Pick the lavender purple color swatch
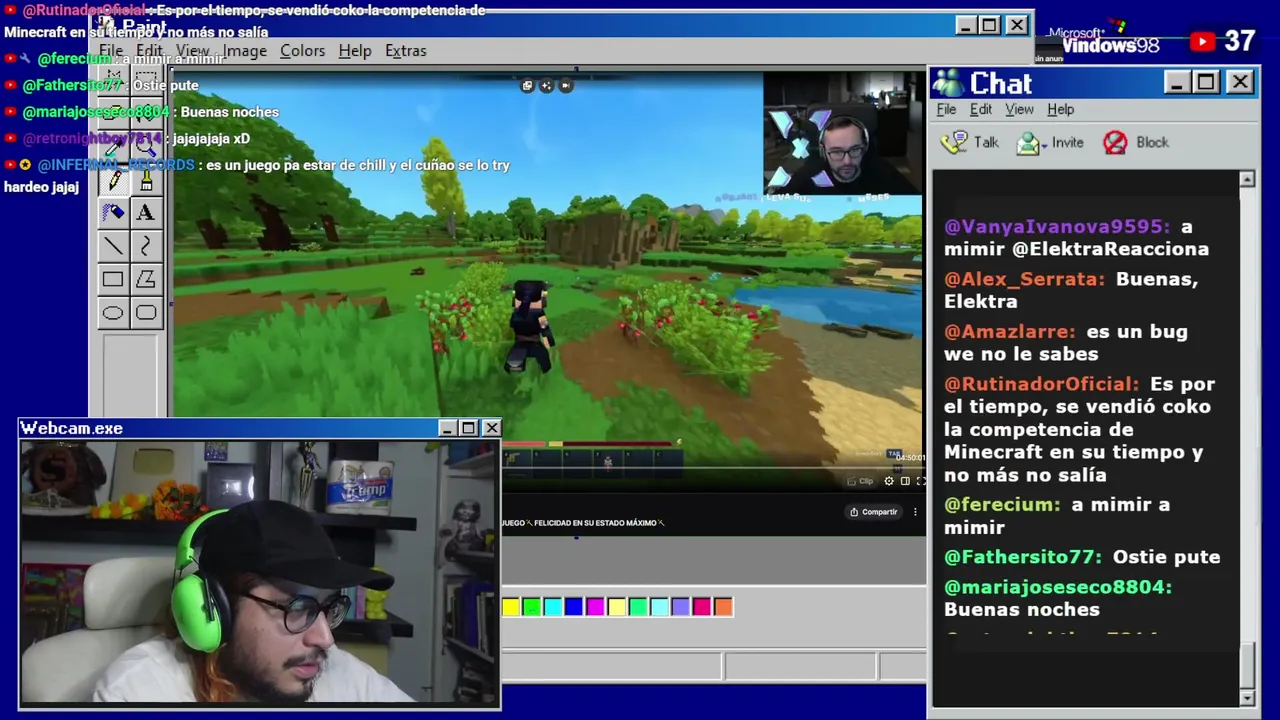1280x720 pixels. [x=680, y=607]
